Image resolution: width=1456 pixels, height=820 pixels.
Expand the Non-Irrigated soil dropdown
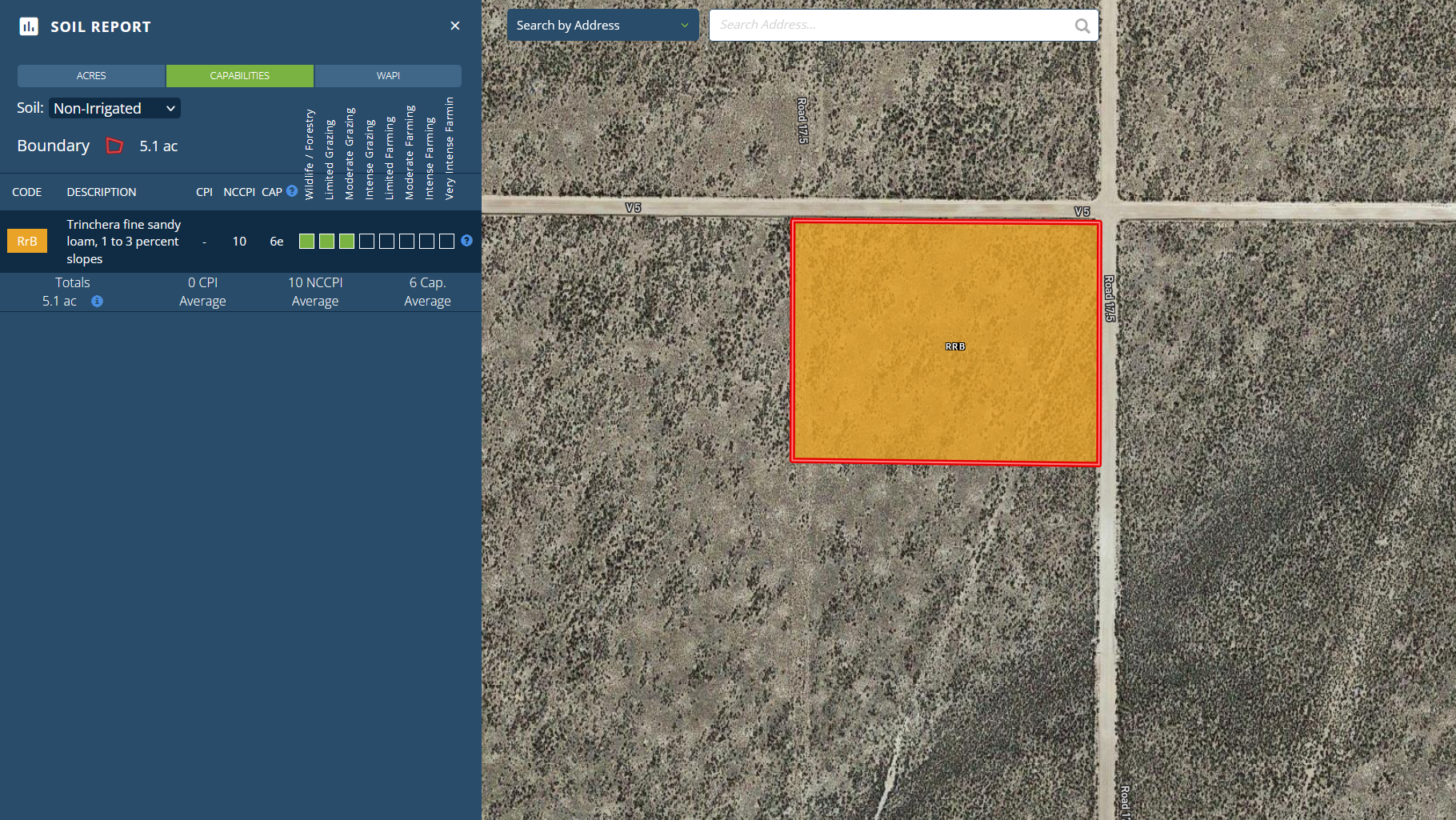coord(114,108)
